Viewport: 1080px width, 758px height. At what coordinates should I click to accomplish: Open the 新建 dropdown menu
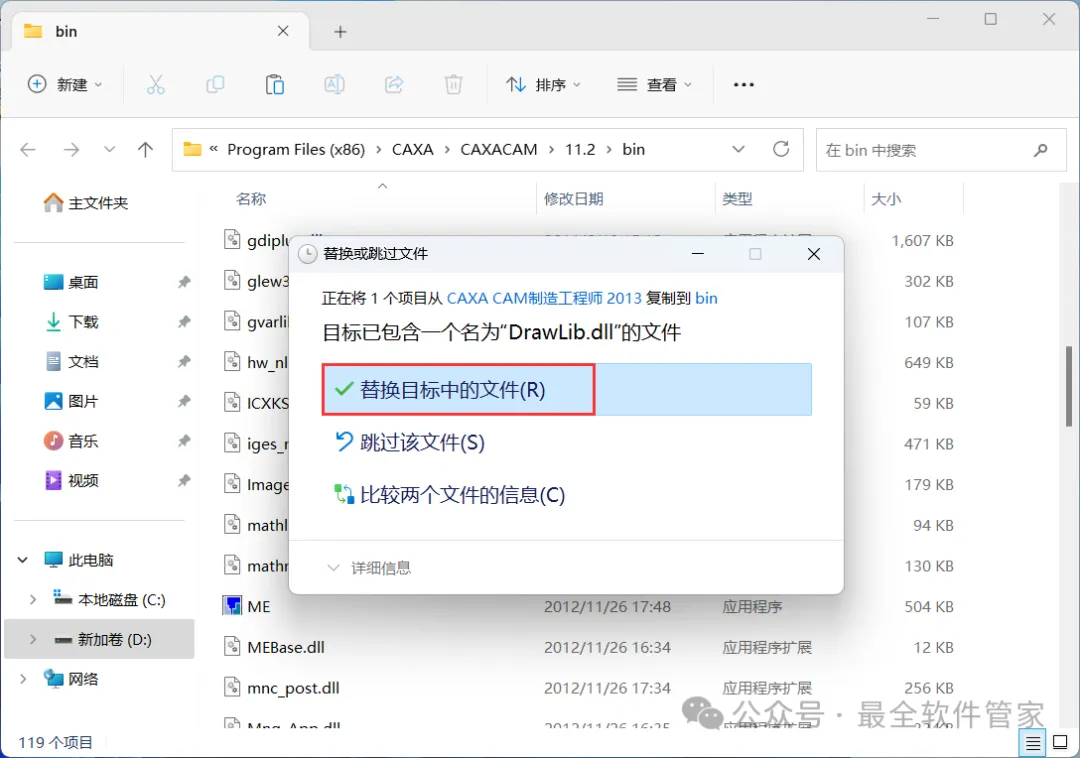[x=65, y=85]
